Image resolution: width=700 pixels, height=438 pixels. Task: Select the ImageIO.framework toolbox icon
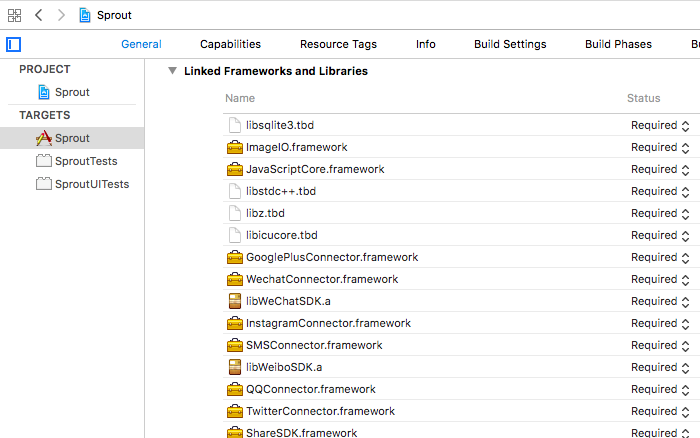pos(235,147)
